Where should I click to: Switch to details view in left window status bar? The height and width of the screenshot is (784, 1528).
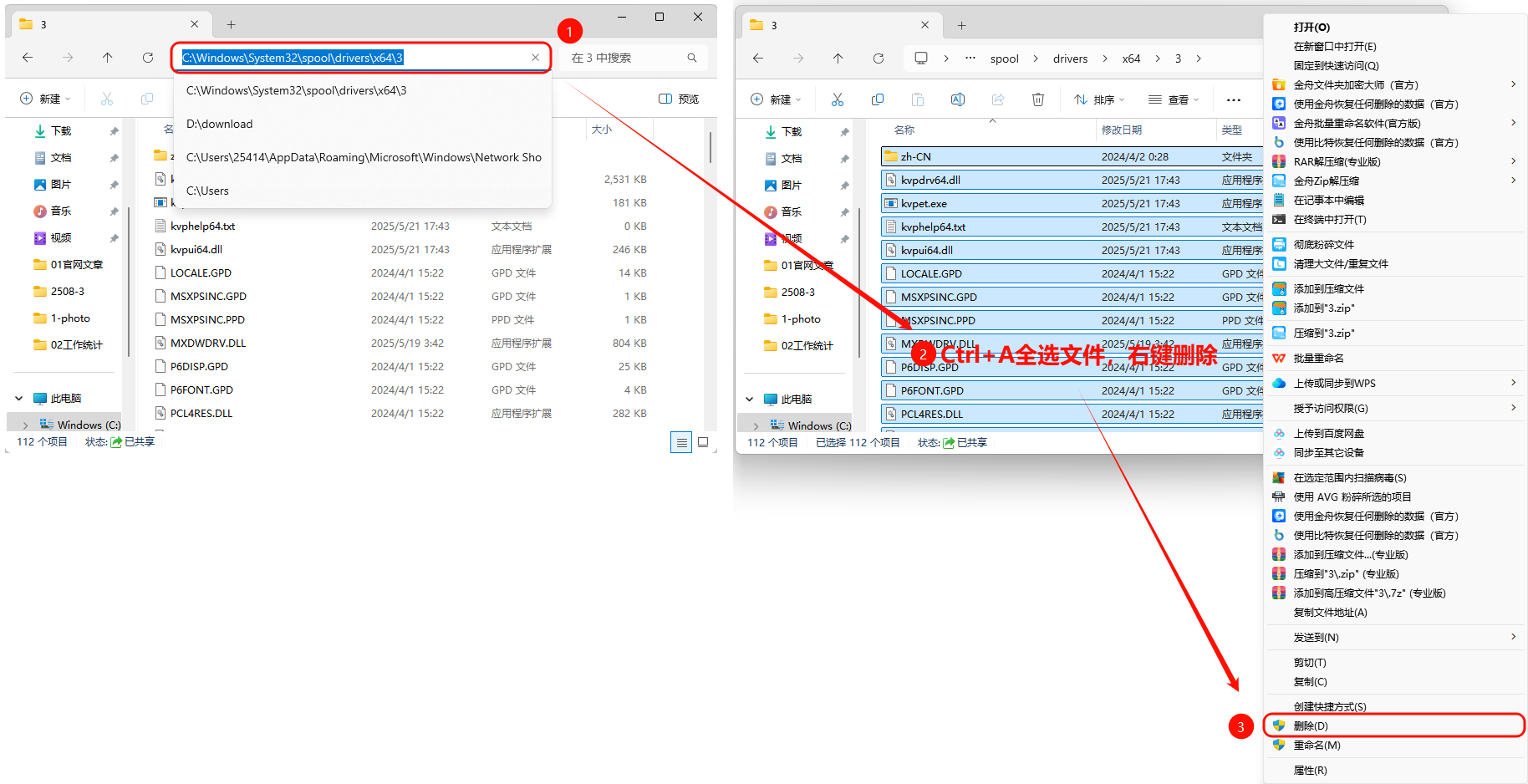(x=681, y=442)
